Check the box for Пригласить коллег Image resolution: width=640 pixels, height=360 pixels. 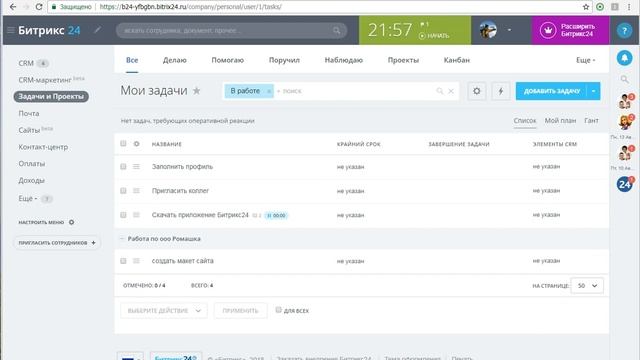click(123, 191)
